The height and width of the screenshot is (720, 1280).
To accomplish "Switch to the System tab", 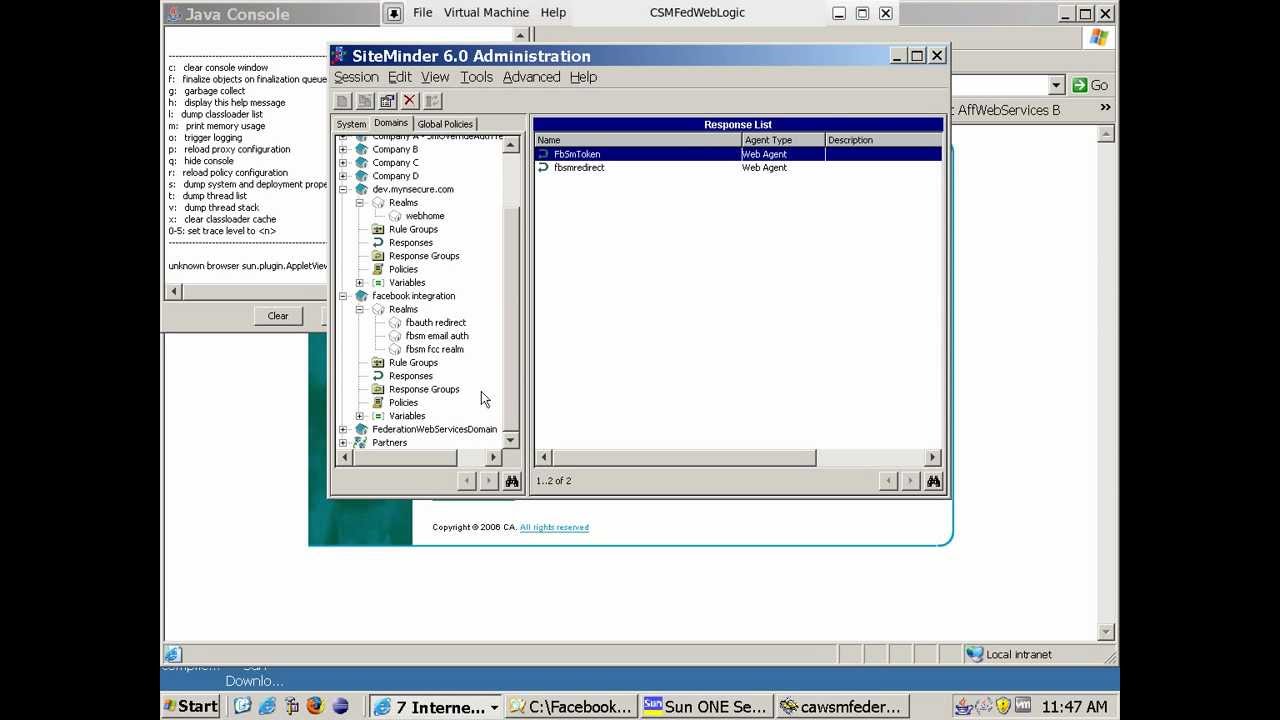I will [x=352, y=124].
